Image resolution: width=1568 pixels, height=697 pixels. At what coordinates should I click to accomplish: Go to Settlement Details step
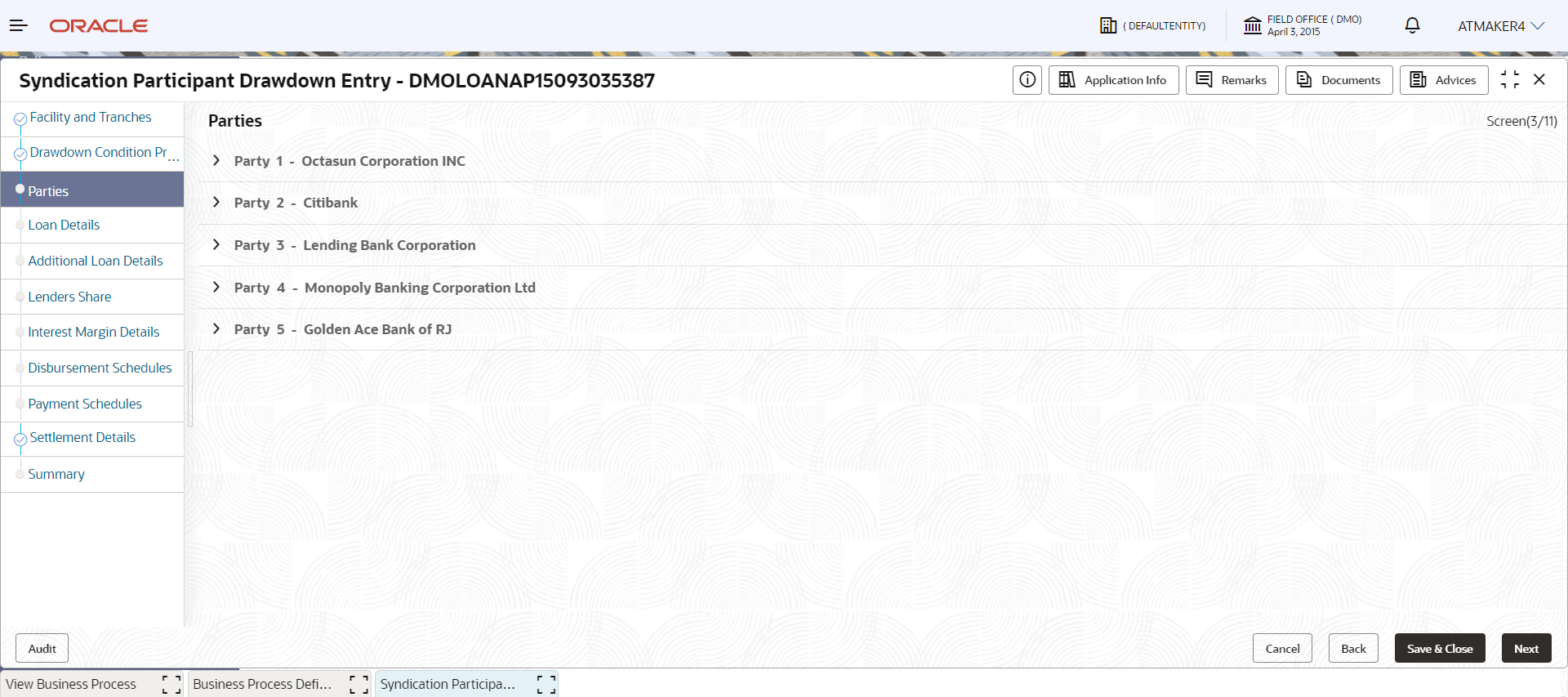pos(82,438)
